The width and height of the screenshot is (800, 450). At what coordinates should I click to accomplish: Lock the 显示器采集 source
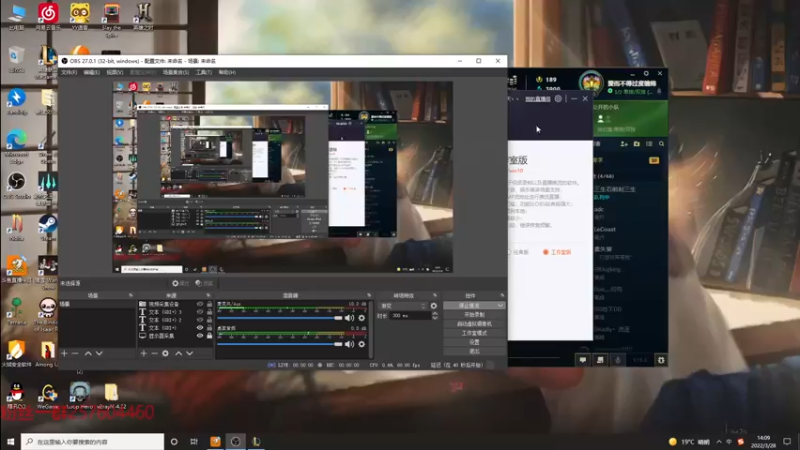209,336
